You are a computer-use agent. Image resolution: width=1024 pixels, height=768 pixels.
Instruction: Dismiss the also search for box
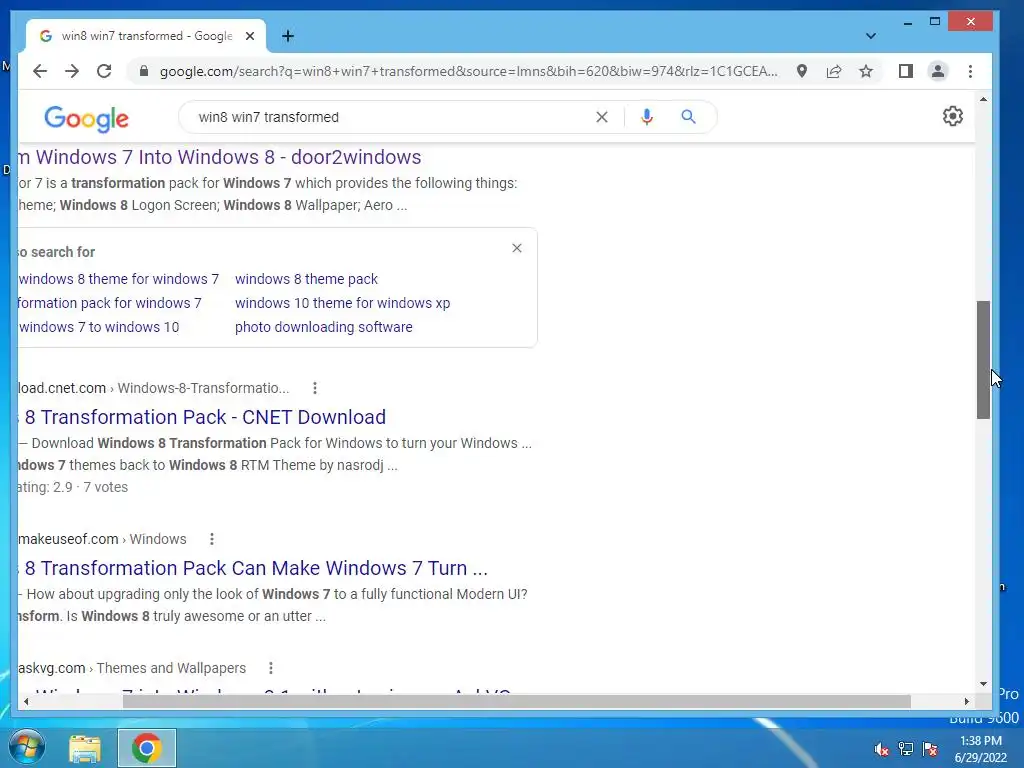517,248
